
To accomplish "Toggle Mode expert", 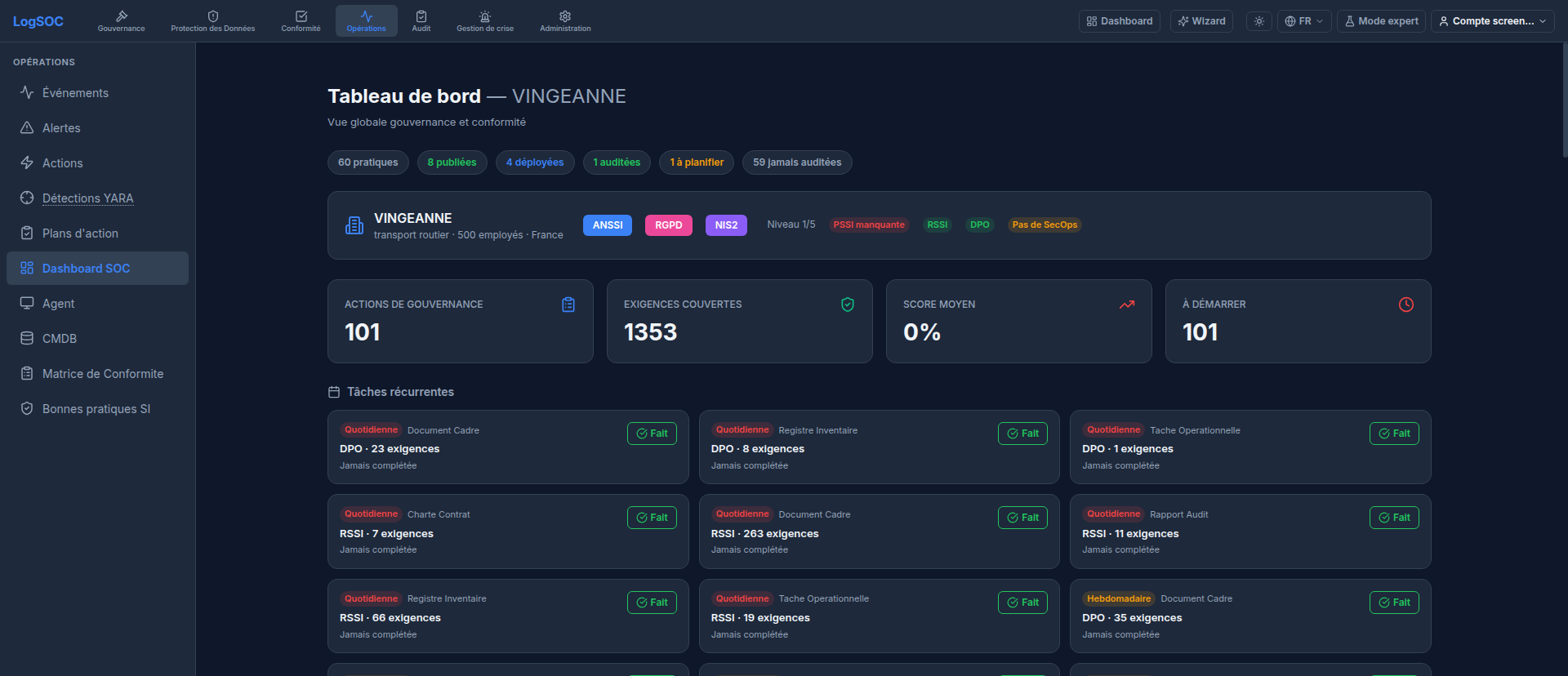I will [x=1381, y=21].
